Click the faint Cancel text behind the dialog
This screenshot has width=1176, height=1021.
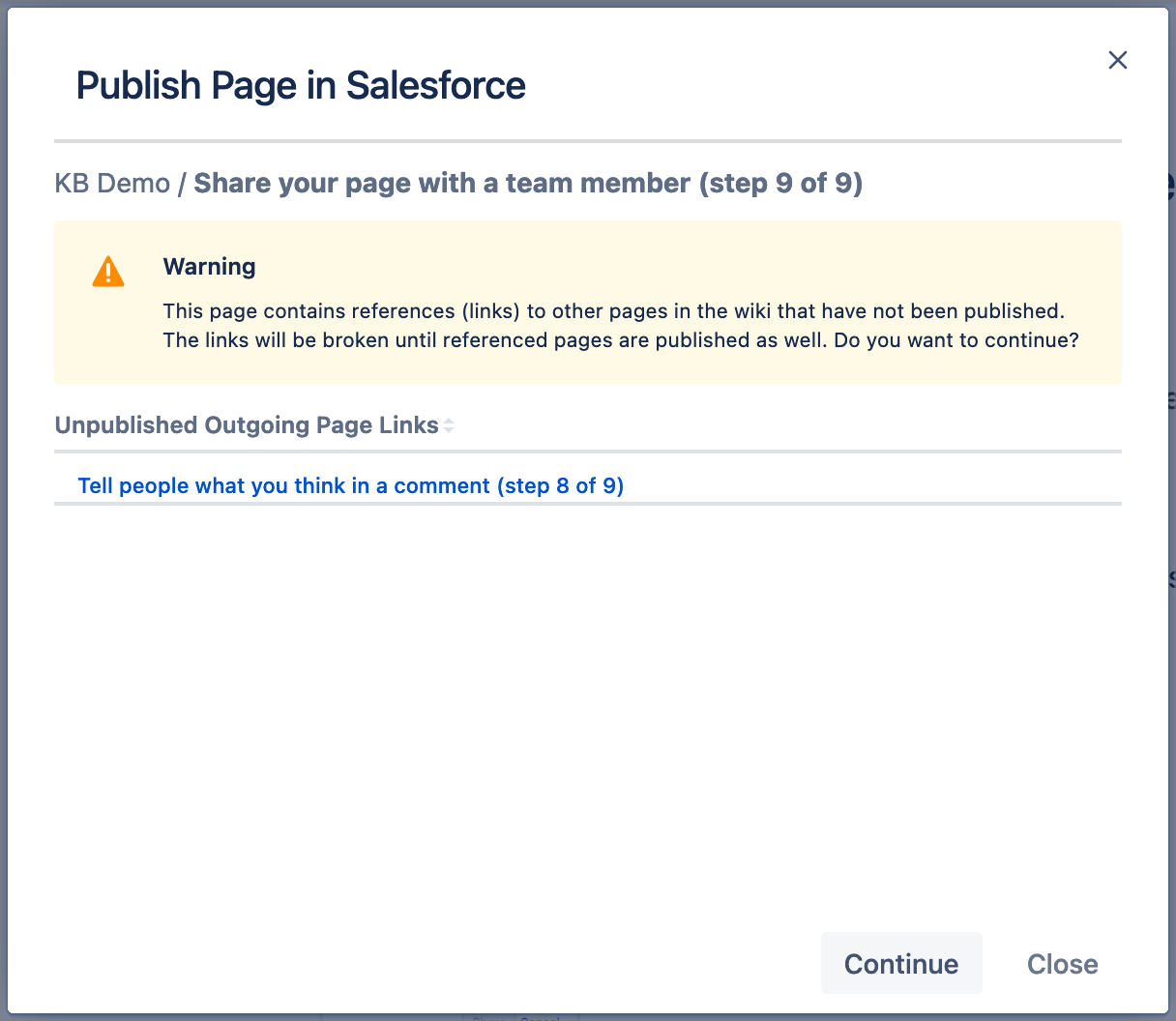point(540,1018)
